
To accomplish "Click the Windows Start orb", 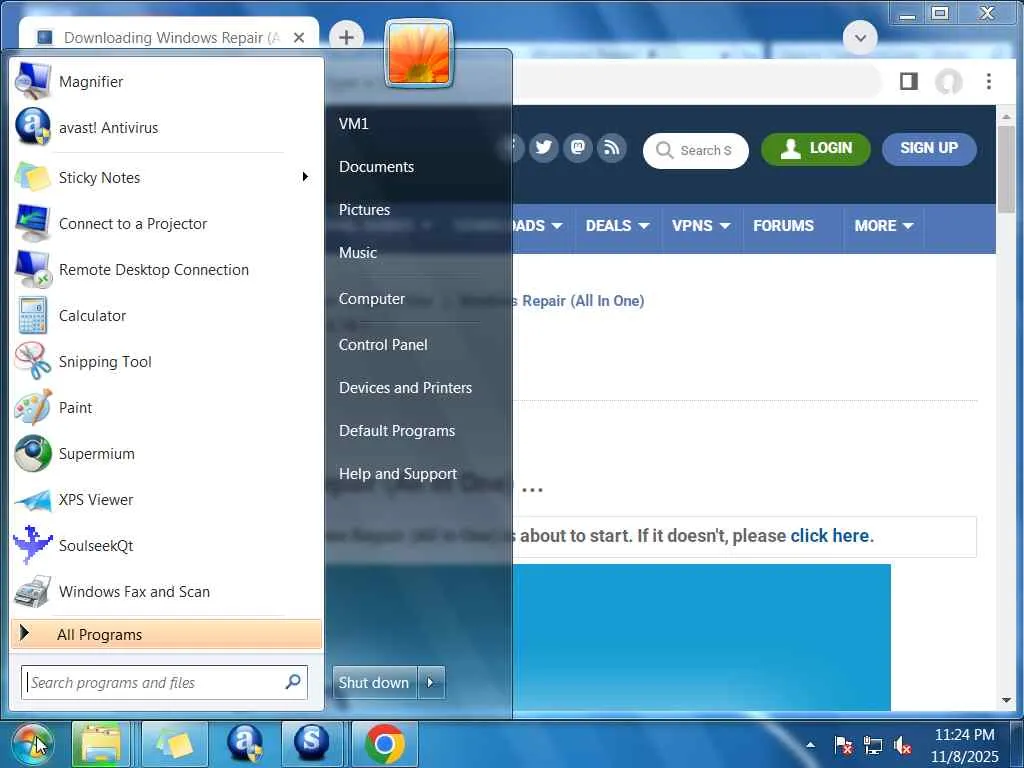I will [32, 744].
